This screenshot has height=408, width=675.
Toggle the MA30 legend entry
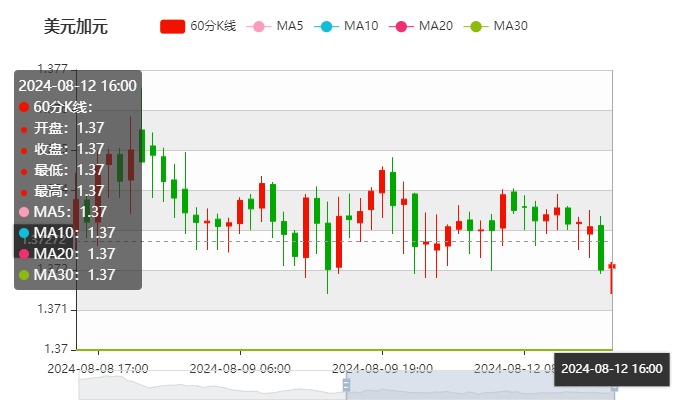495,26
